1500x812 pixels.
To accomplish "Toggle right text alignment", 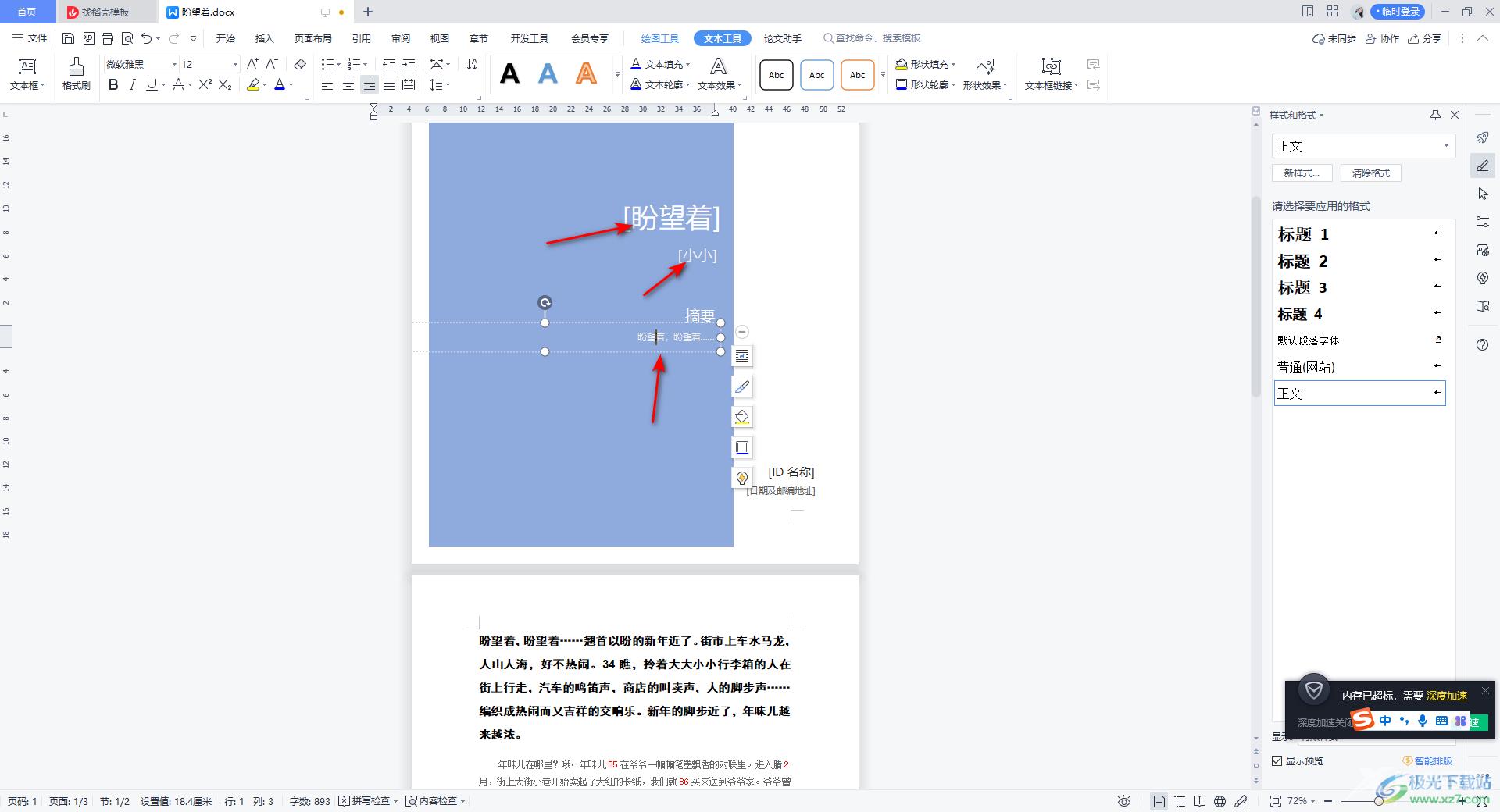I will [x=369, y=84].
